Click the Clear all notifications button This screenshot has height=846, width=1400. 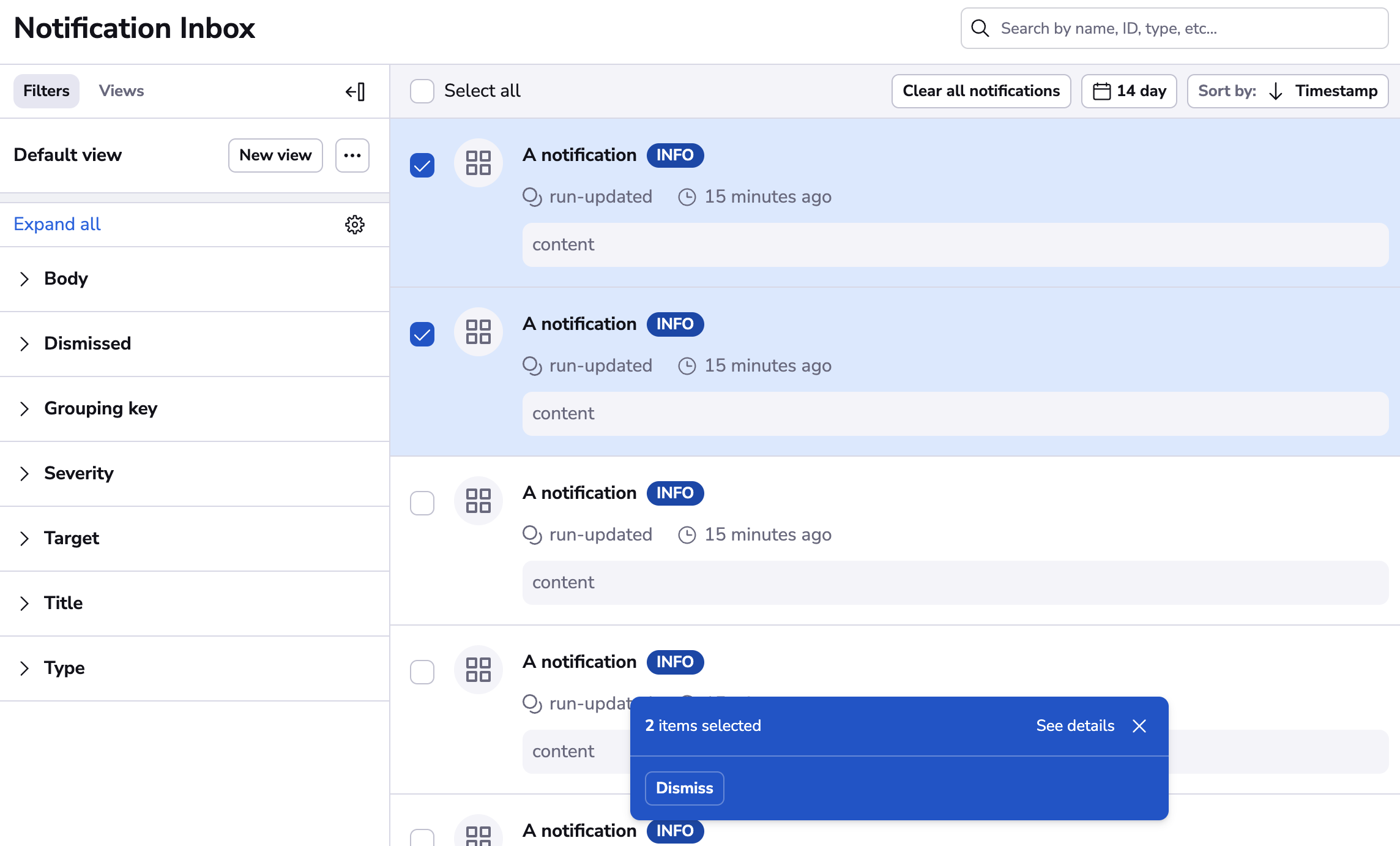coord(980,91)
